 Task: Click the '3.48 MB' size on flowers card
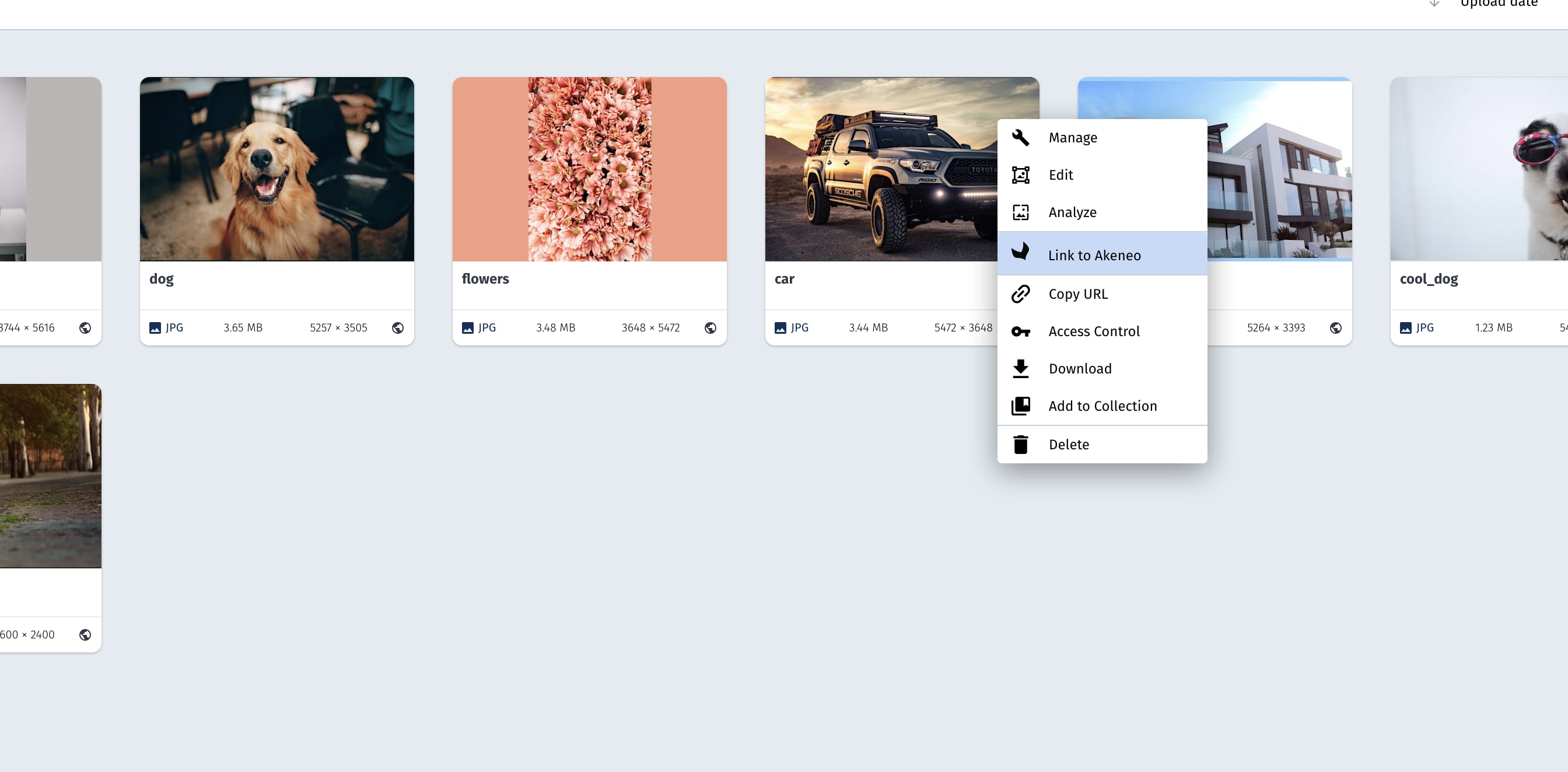click(x=555, y=327)
